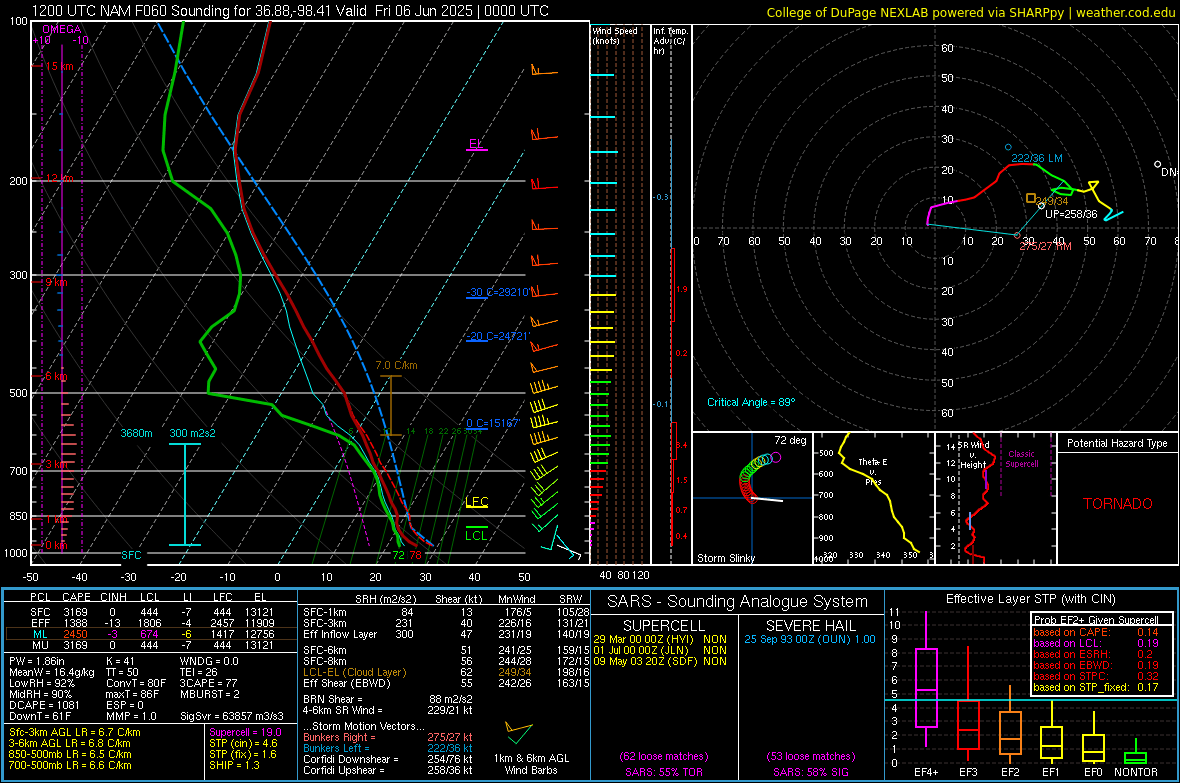Click the 72 deg Storm Slinky value
The width and height of the screenshot is (1180, 783).
[790, 440]
